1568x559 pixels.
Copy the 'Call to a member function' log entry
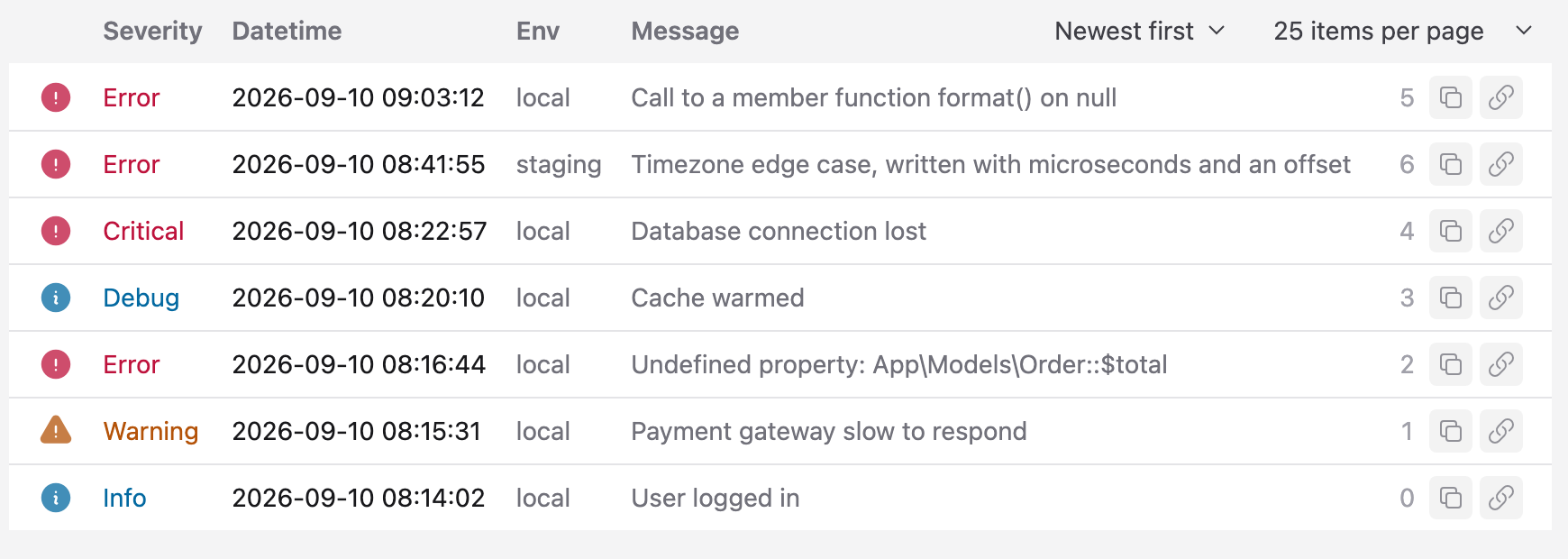coord(1451,97)
